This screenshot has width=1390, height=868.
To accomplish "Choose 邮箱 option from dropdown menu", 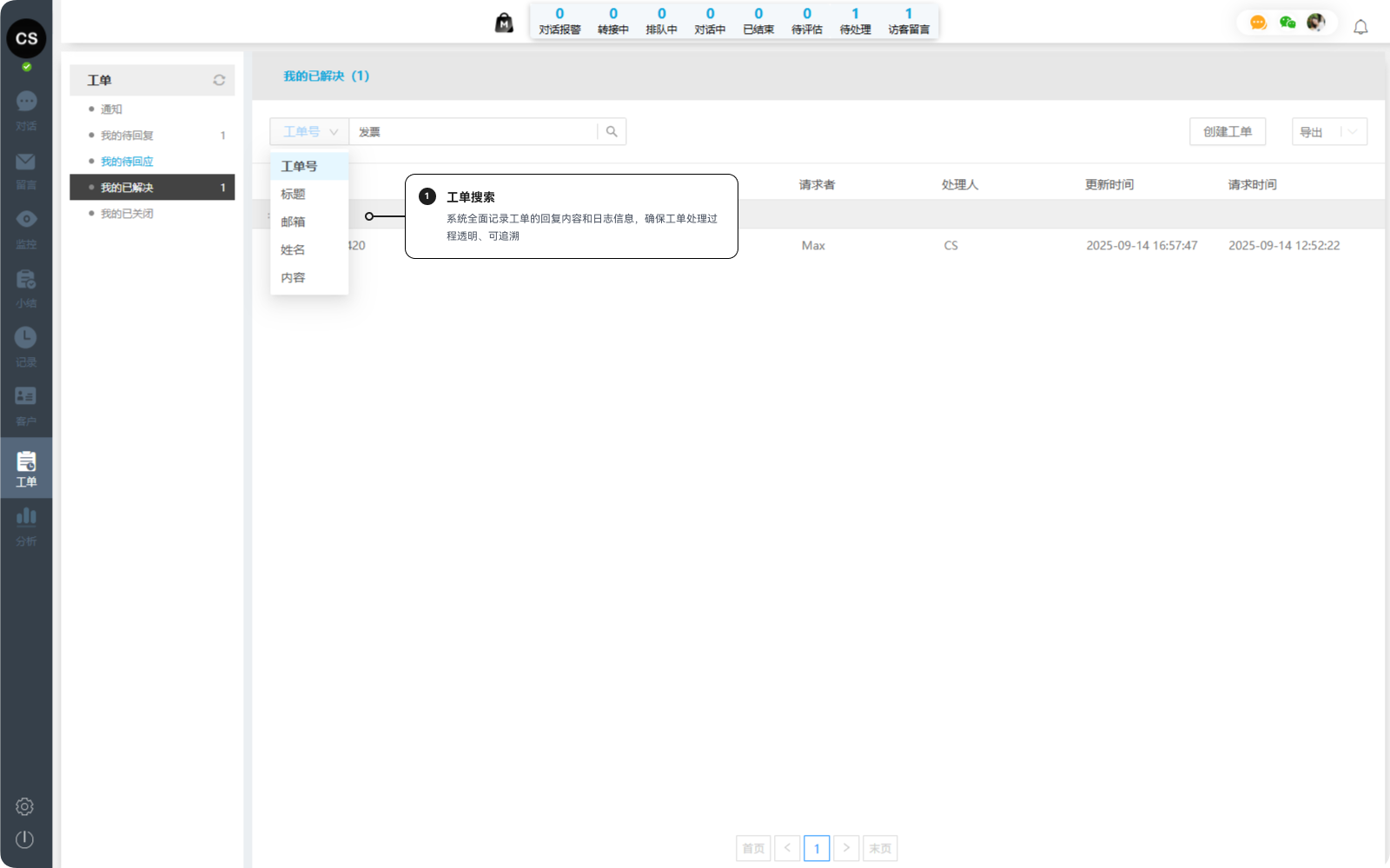I will [294, 222].
